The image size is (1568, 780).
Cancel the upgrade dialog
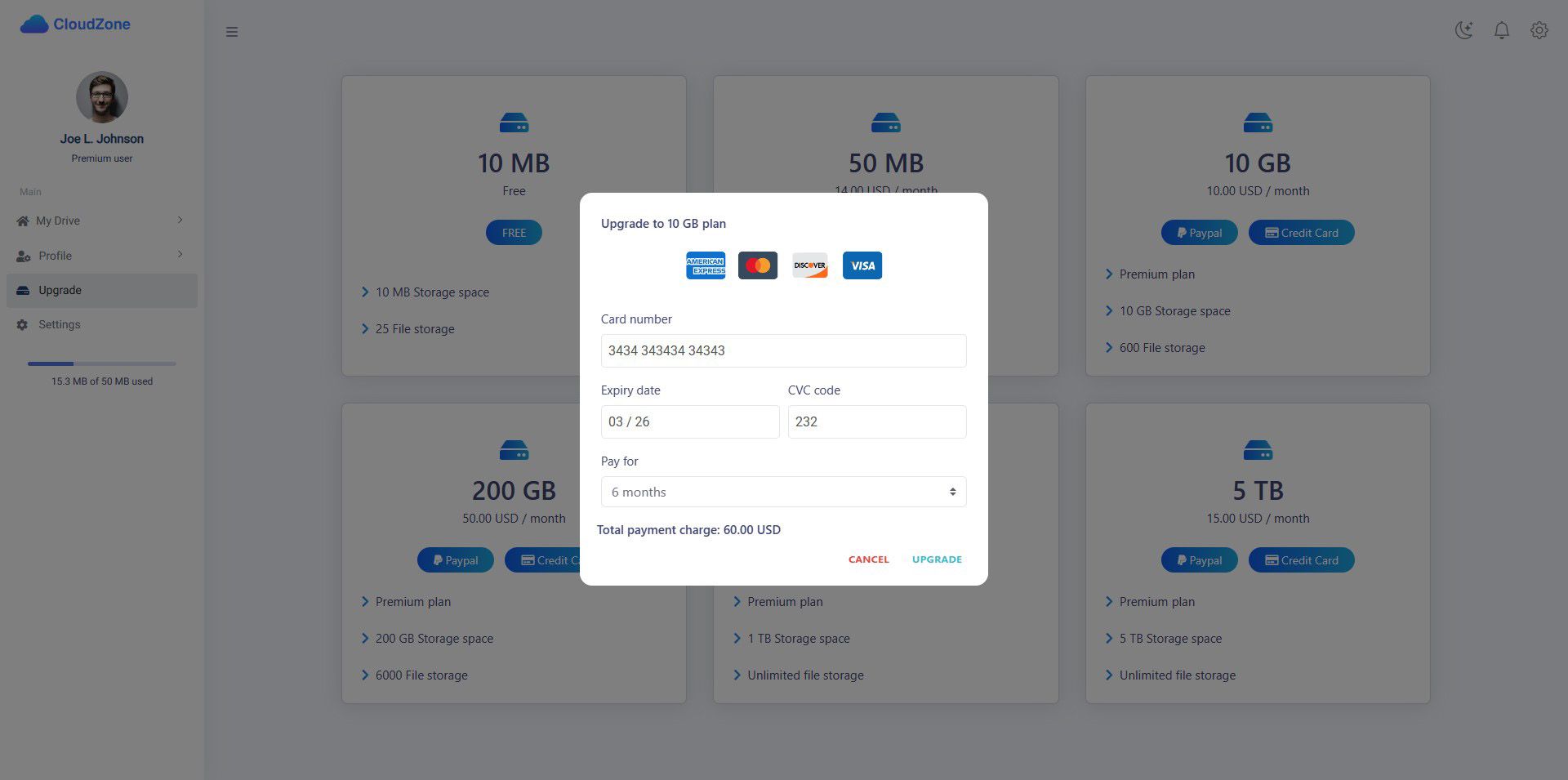[x=869, y=559]
